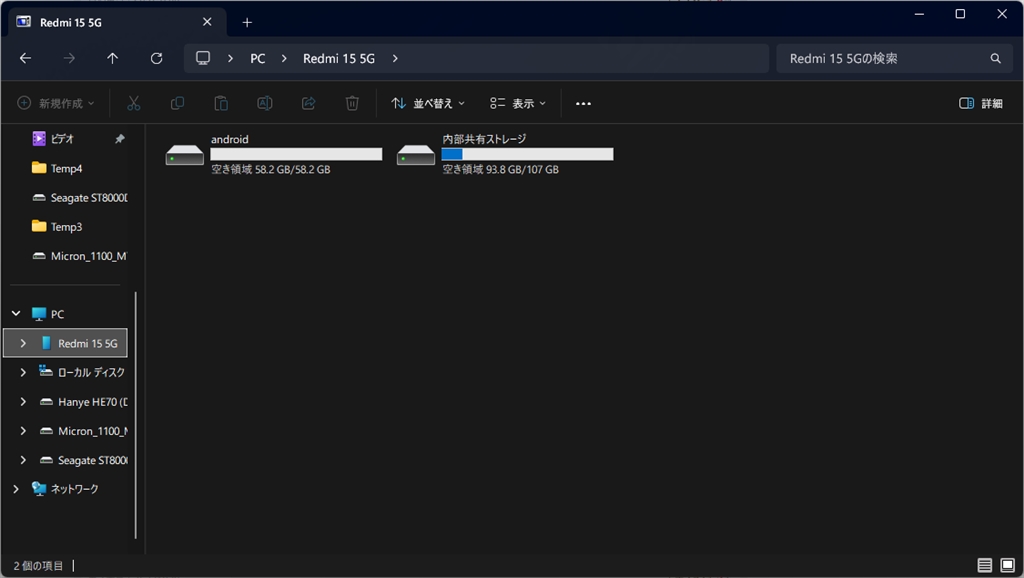
Task: Click the android storage capacity bar
Action: [296, 154]
